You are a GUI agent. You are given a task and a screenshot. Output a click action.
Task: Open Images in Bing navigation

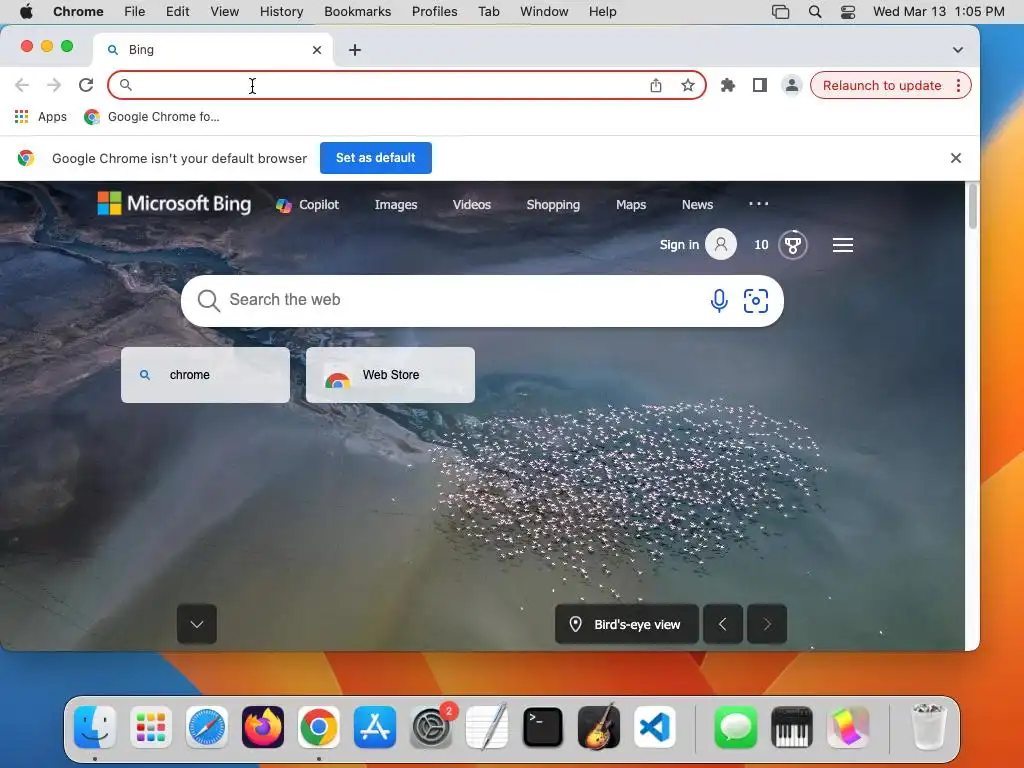[396, 204]
